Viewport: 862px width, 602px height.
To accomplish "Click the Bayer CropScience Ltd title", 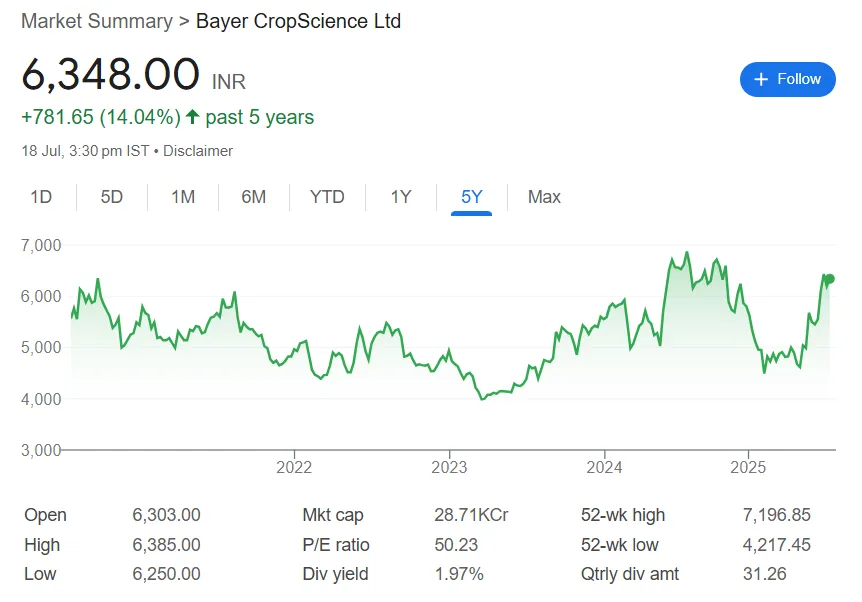I will pos(299,21).
